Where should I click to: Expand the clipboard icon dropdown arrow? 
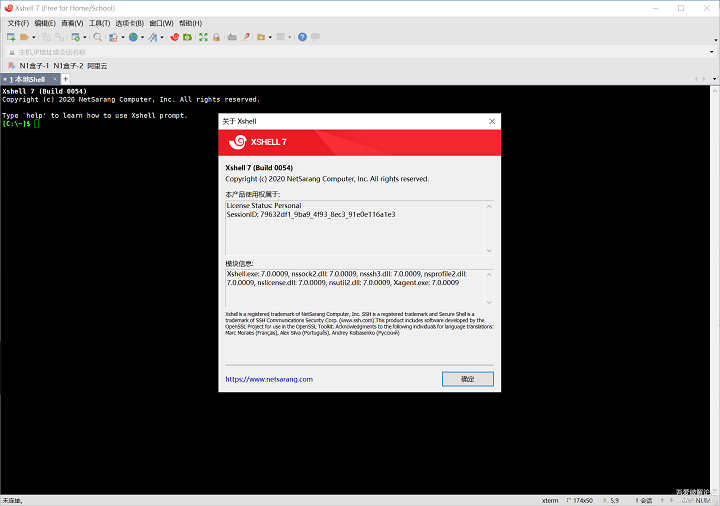pos(123,37)
